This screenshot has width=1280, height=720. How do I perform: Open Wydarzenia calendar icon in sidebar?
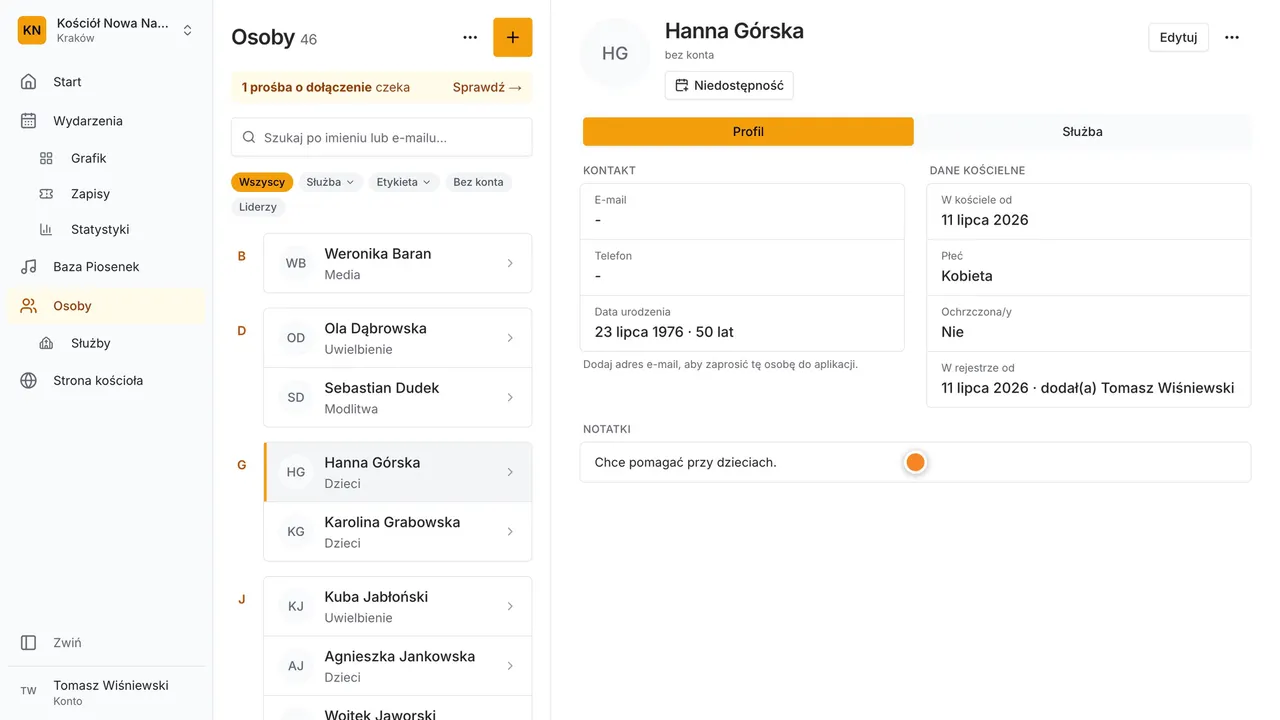29,121
